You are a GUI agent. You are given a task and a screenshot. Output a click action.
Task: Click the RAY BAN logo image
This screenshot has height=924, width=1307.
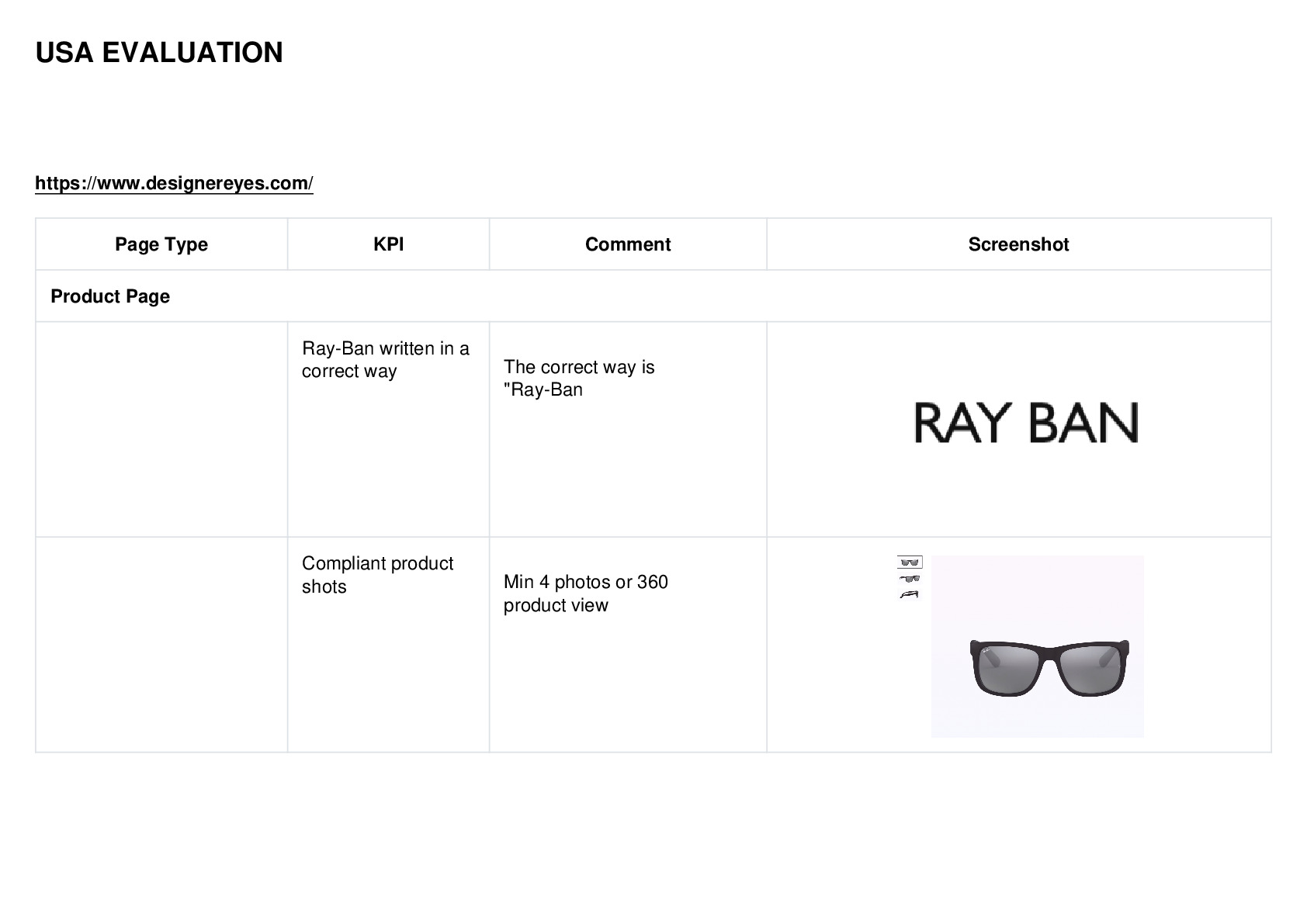pos(1026,423)
